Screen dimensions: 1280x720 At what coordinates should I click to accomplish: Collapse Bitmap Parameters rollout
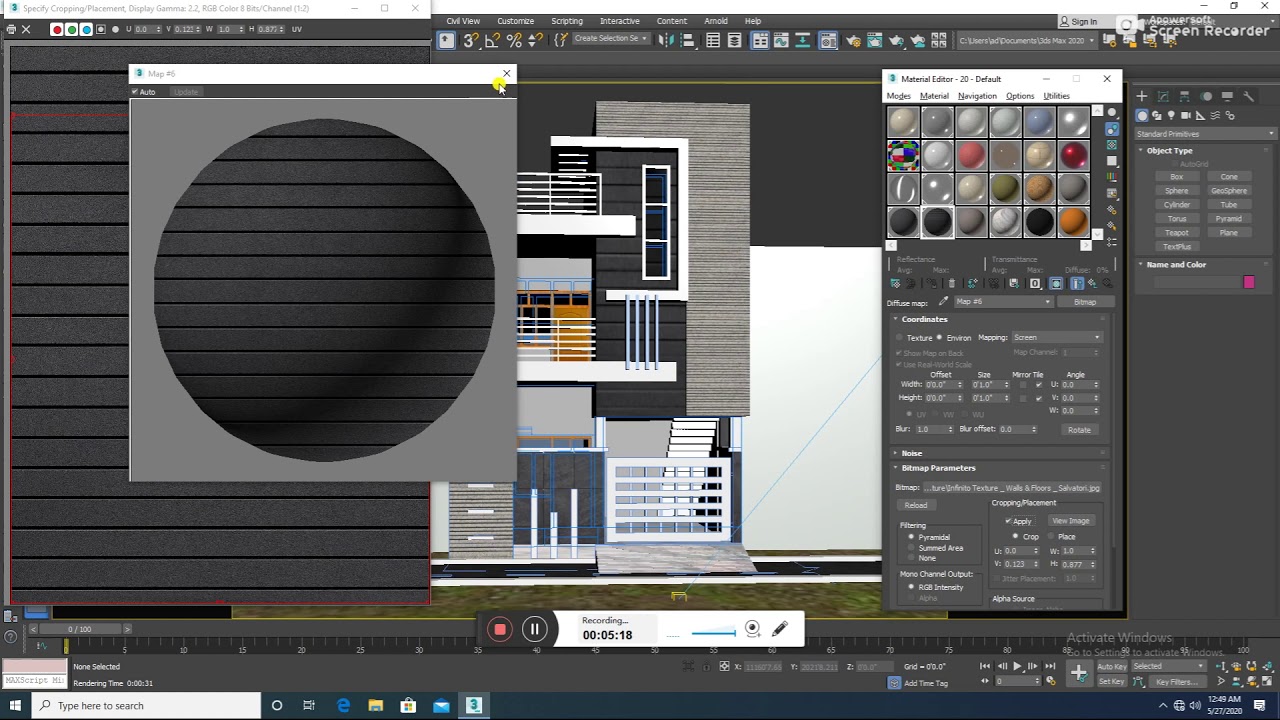click(x=938, y=468)
